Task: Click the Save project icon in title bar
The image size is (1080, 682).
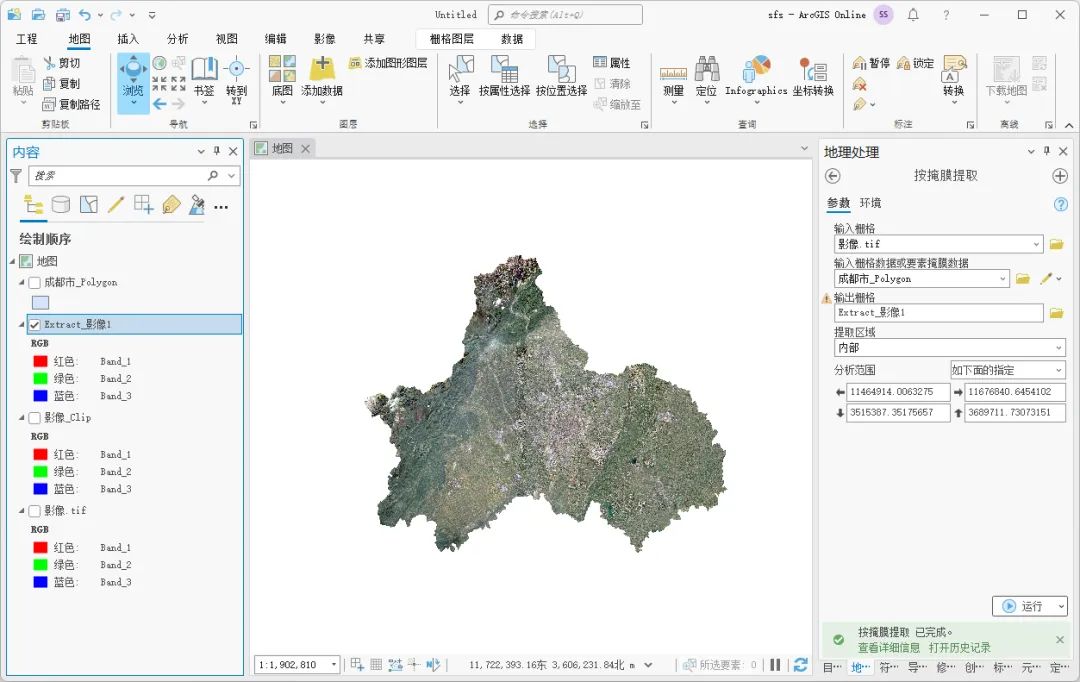Action: (63, 14)
